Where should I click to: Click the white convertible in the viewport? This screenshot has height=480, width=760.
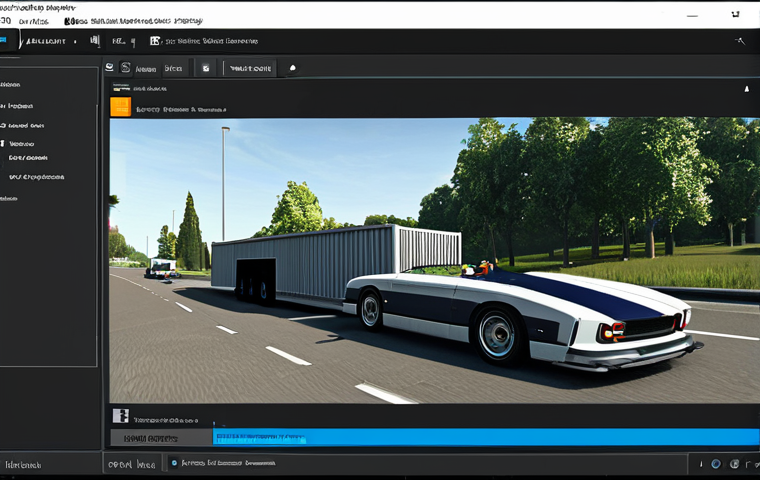(521, 320)
